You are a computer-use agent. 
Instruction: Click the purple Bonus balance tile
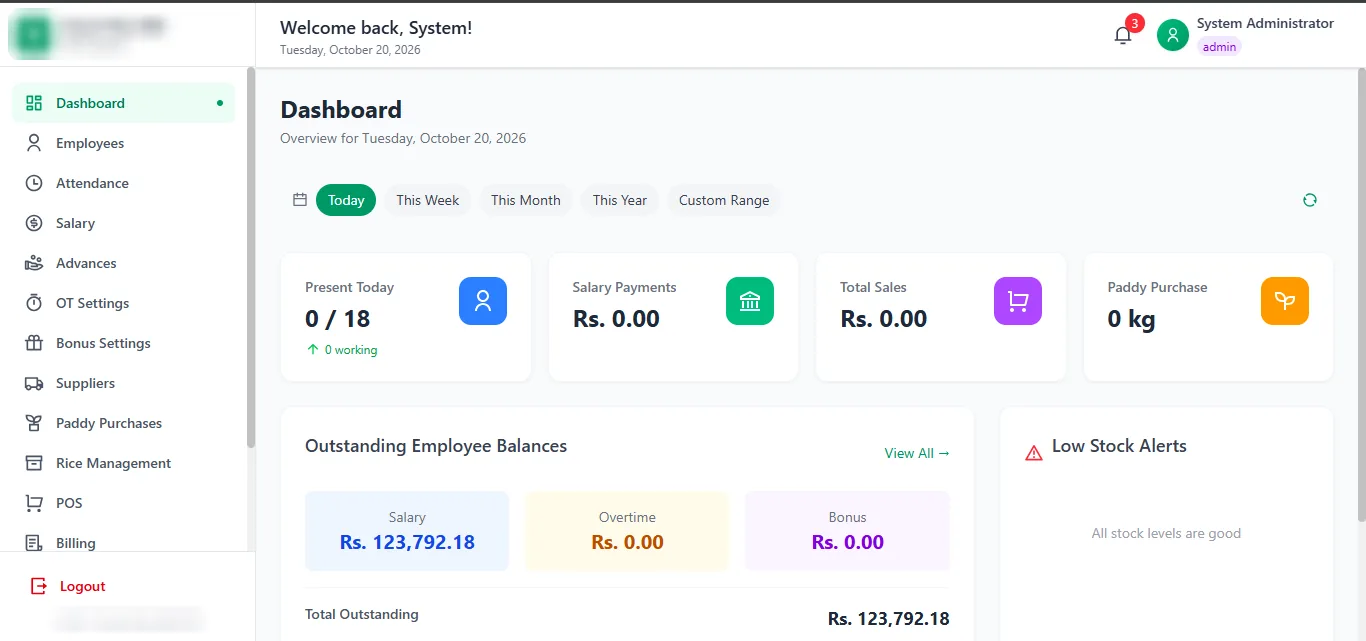pos(847,531)
